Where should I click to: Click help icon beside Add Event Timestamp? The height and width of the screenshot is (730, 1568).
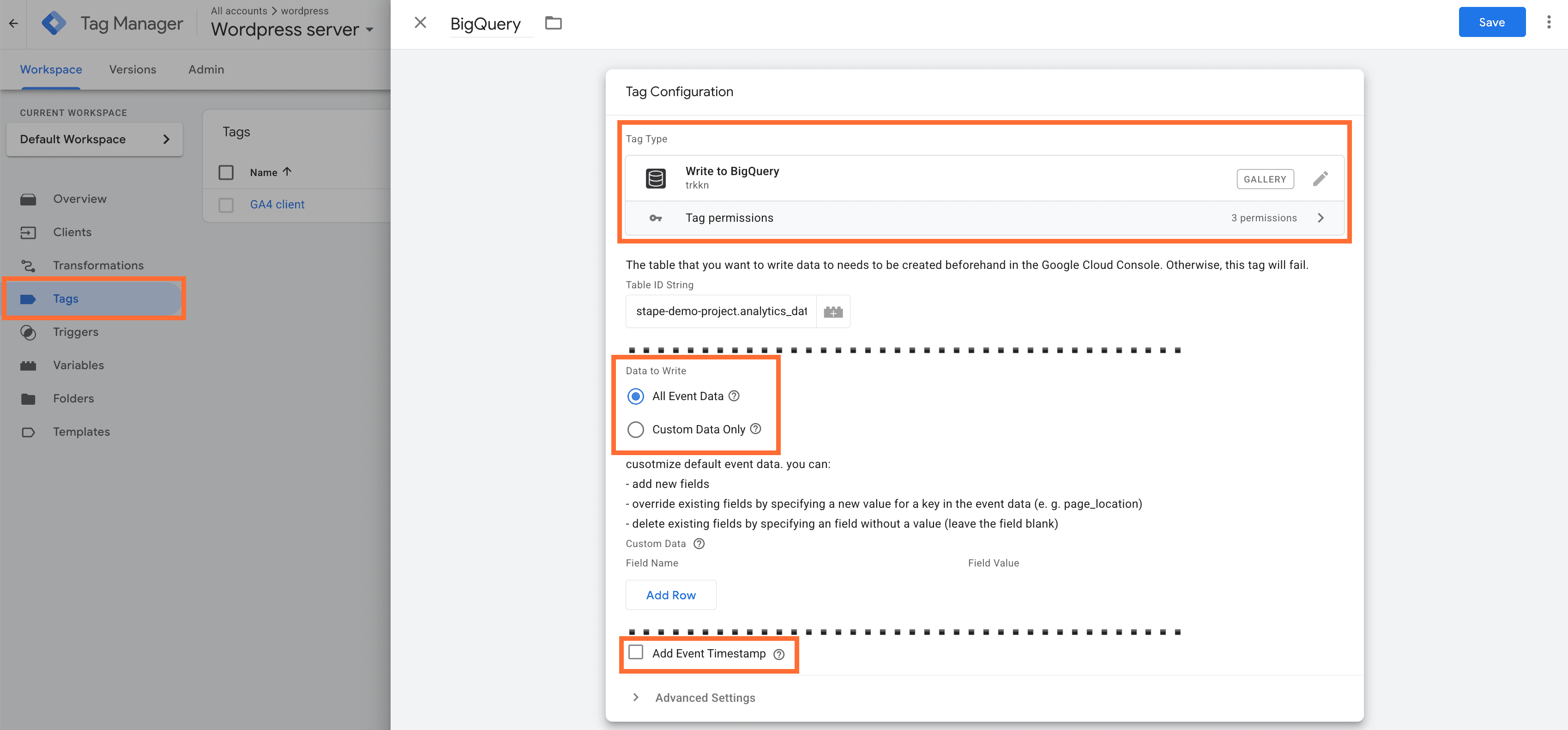[778, 654]
